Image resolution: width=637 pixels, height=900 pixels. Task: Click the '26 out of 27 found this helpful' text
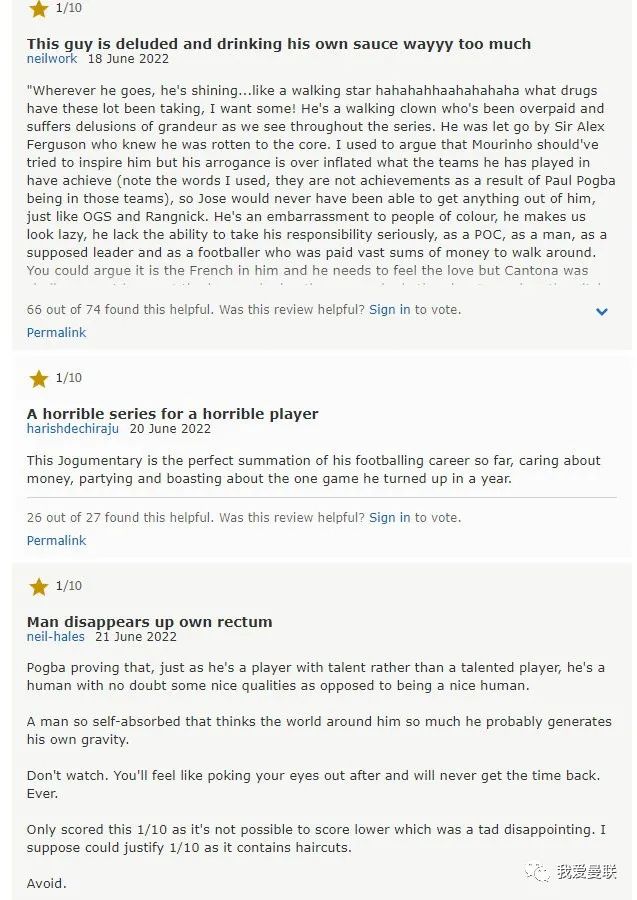coord(120,518)
